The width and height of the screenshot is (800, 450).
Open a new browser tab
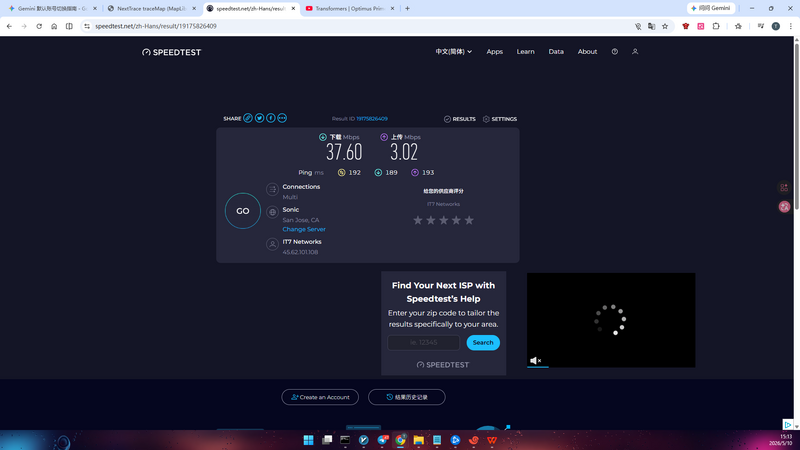pyautogui.click(x=407, y=9)
